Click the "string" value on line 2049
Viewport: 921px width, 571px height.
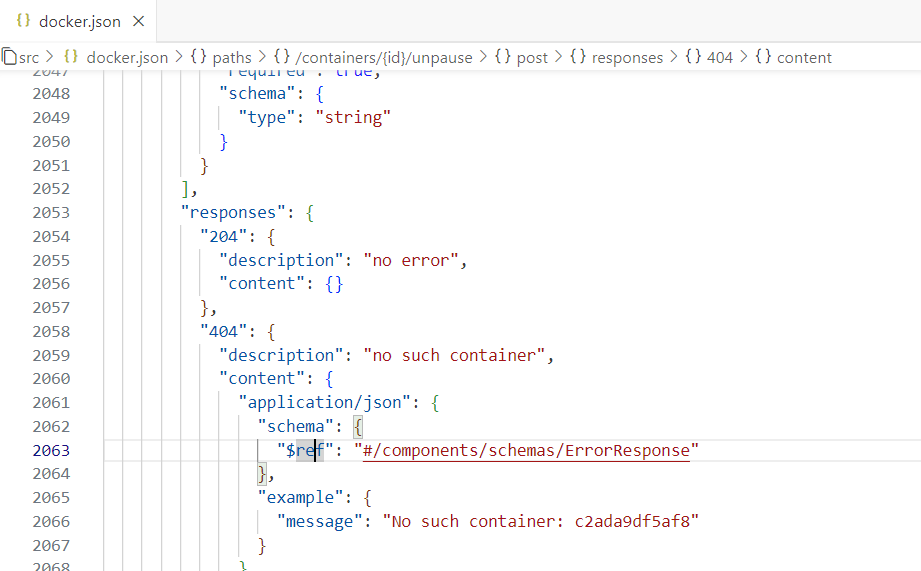(x=353, y=117)
